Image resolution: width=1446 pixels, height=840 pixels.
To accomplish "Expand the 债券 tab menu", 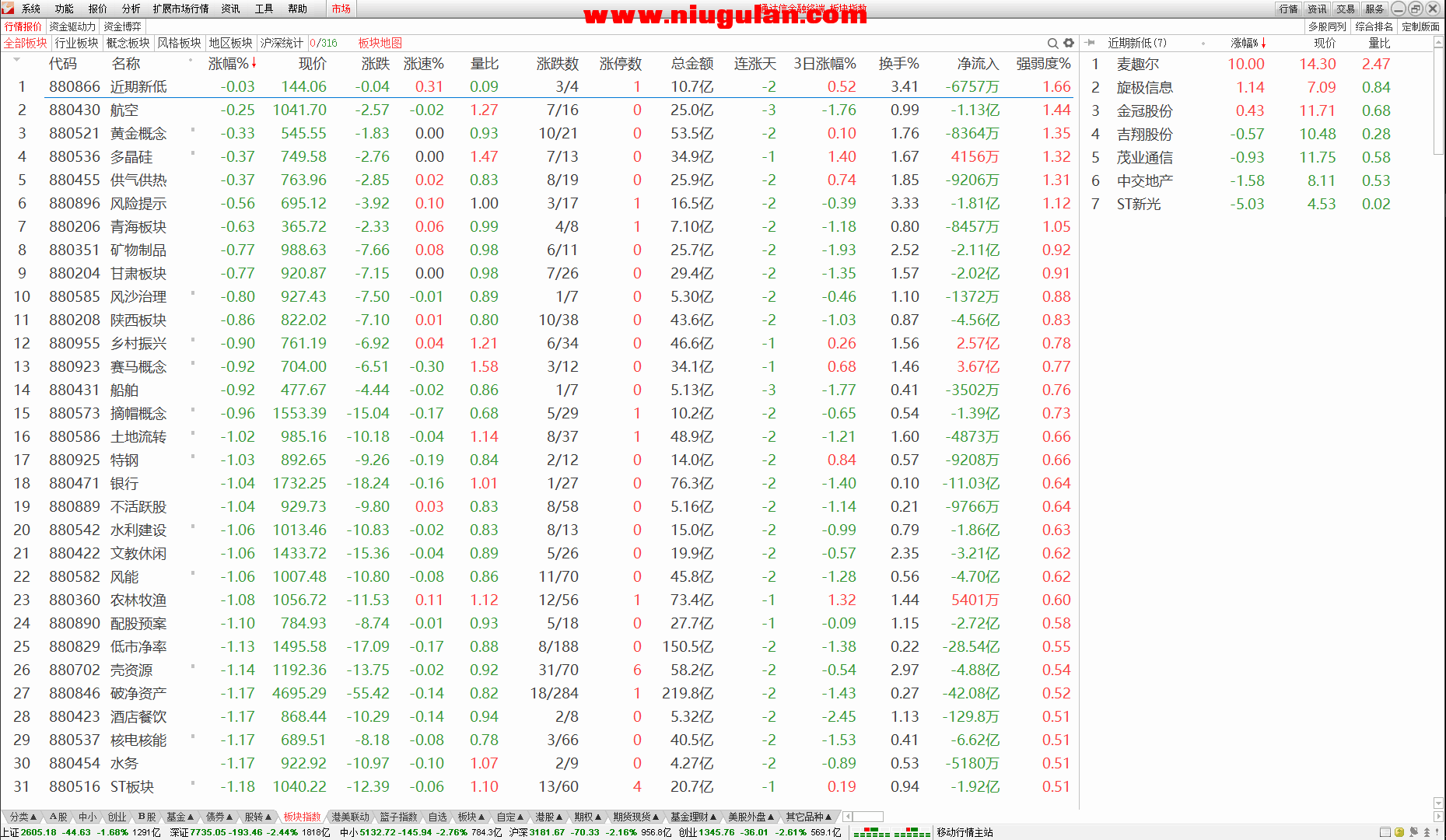I will [x=219, y=817].
